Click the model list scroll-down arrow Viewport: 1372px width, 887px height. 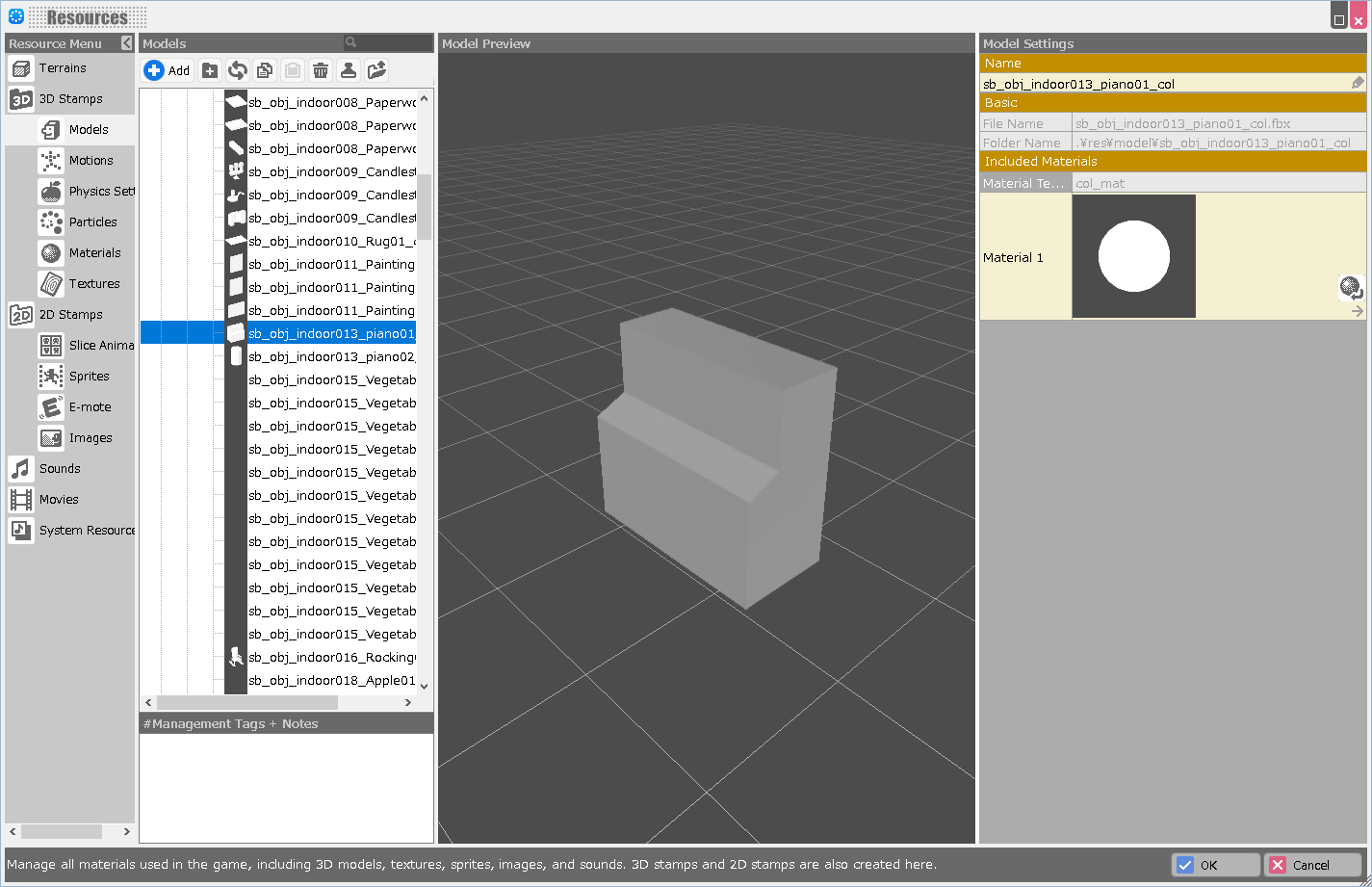pos(425,686)
